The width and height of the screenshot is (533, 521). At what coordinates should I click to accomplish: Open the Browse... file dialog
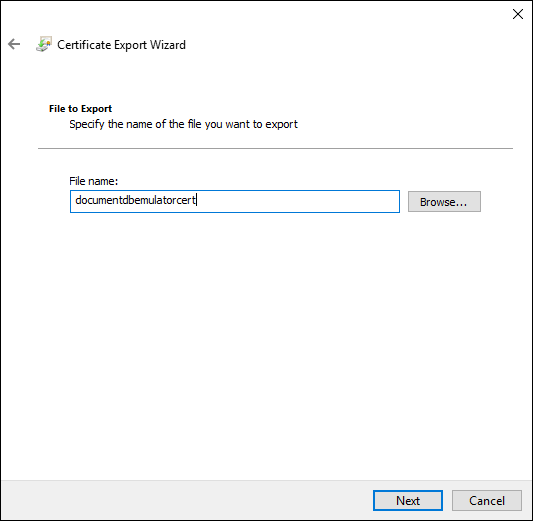[444, 202]
